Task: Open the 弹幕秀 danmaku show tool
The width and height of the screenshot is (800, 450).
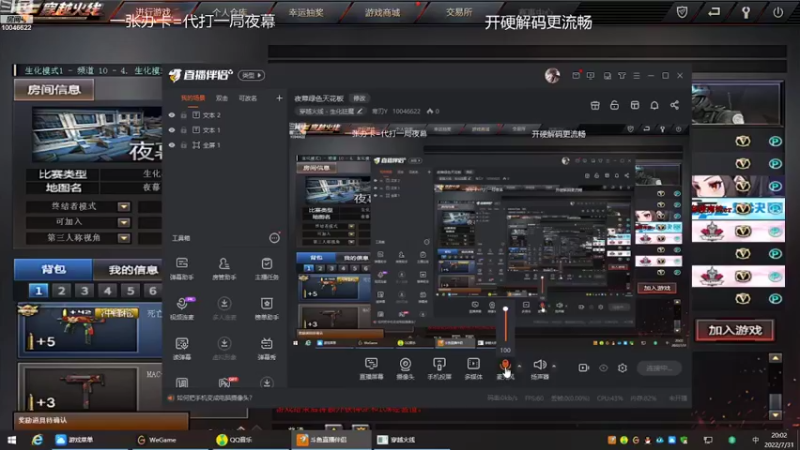Action: point(266,348)
